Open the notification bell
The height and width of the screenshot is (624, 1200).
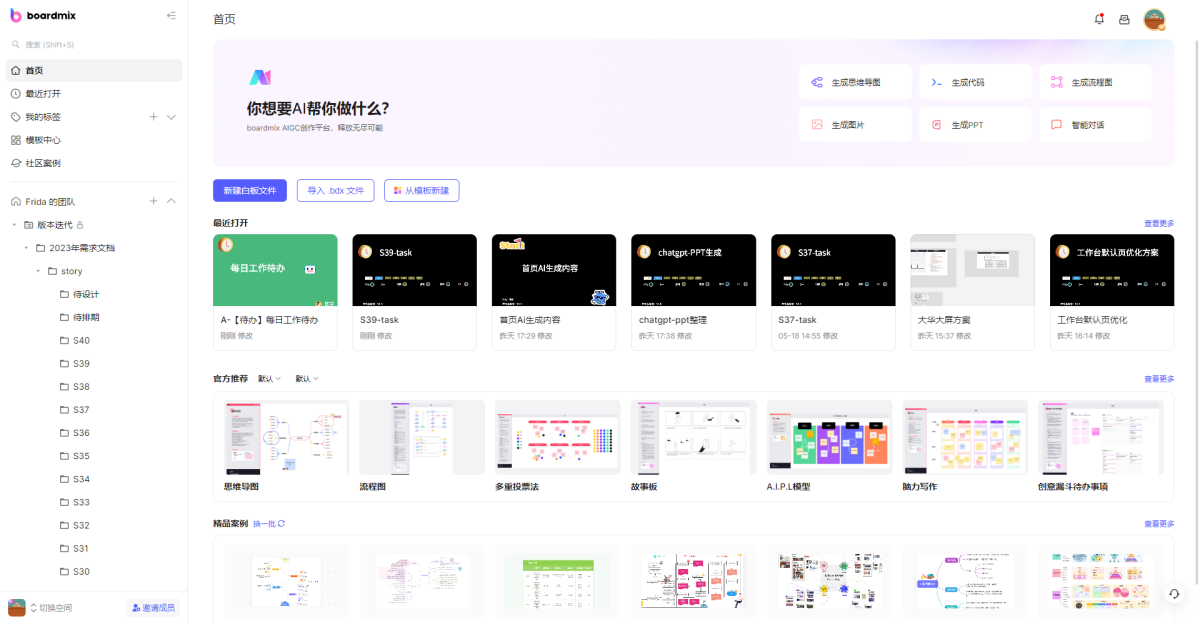coord(1098,17)
